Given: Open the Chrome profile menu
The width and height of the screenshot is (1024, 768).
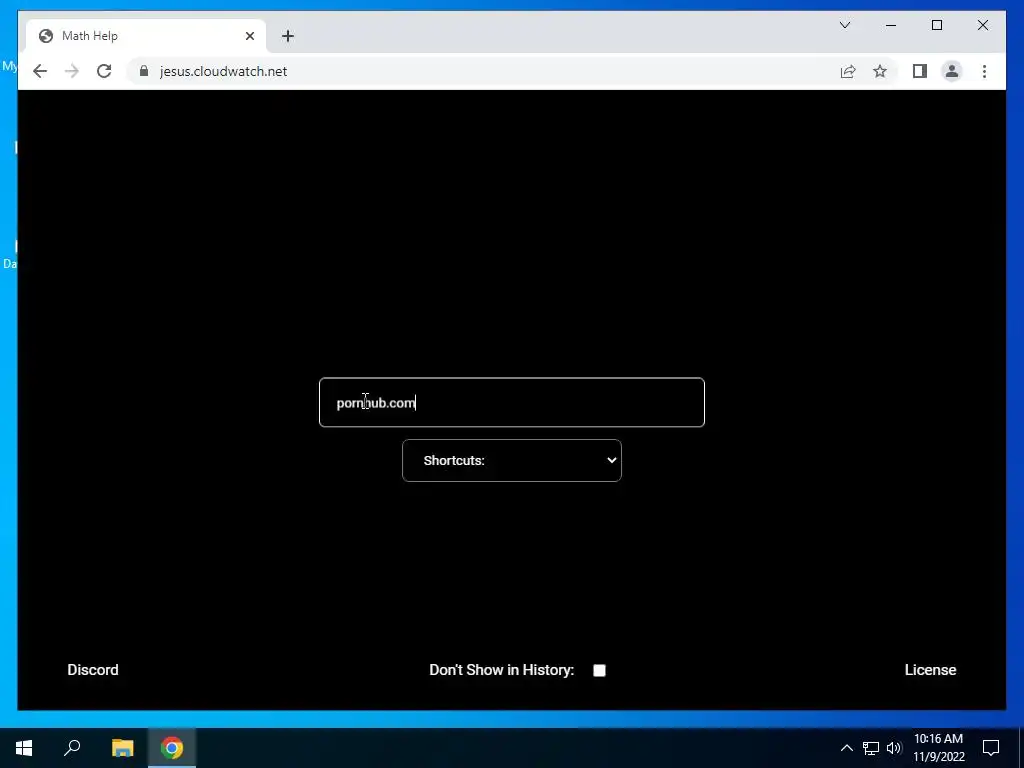Looking at the screenshot, I should click(952, 71).
